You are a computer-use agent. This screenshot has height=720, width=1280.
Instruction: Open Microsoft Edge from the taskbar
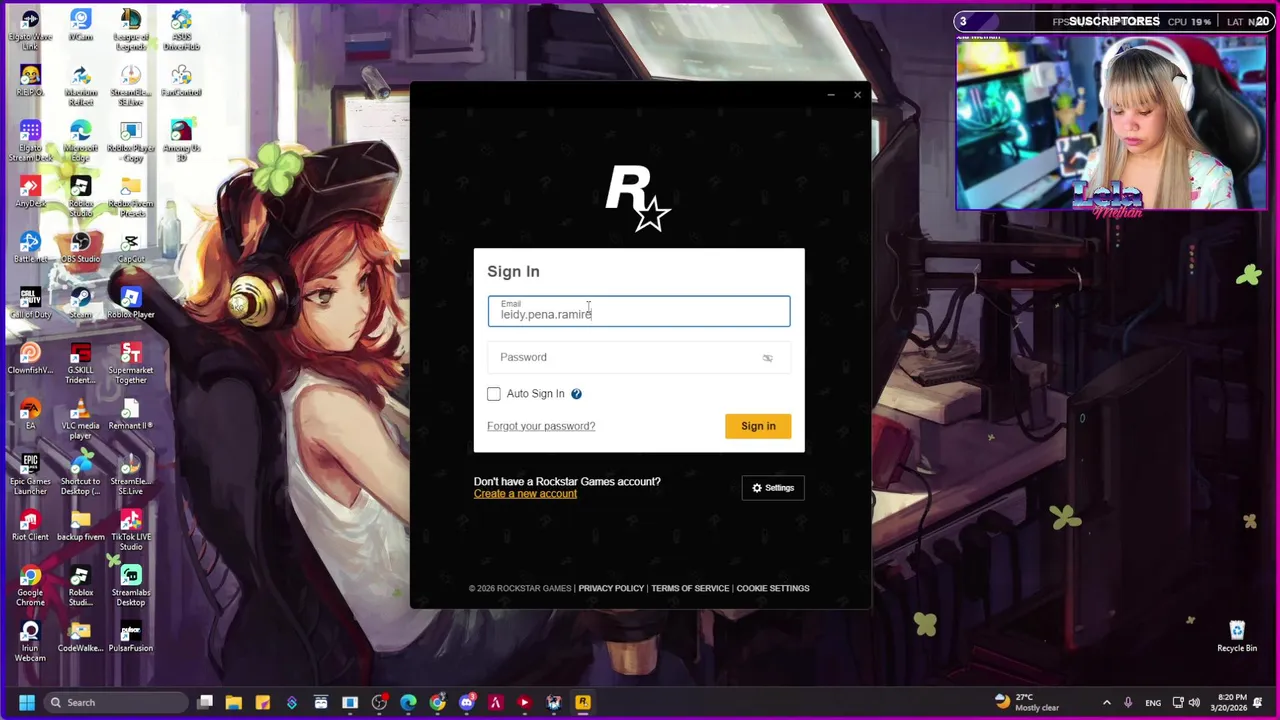[408, 702]
